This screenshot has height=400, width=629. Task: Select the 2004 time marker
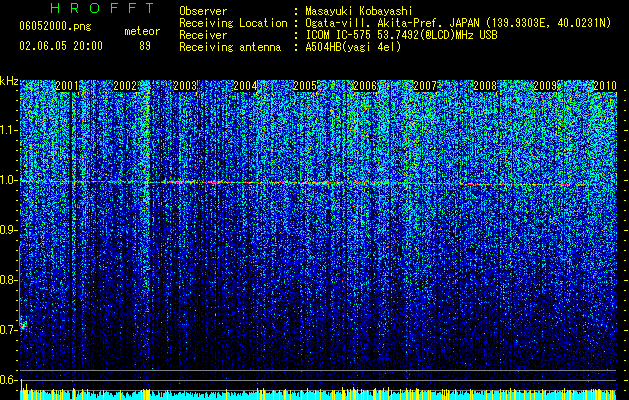[x=245, y=86]
